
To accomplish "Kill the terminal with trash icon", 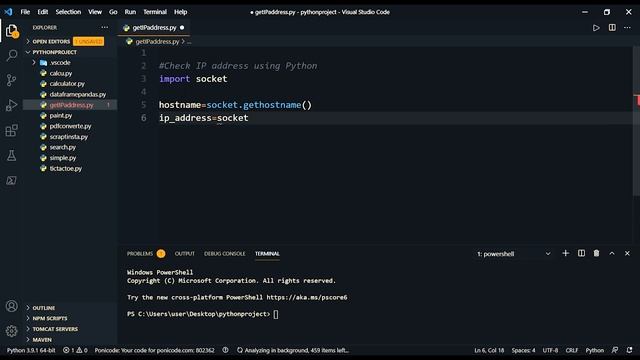I will coord(596,253).
